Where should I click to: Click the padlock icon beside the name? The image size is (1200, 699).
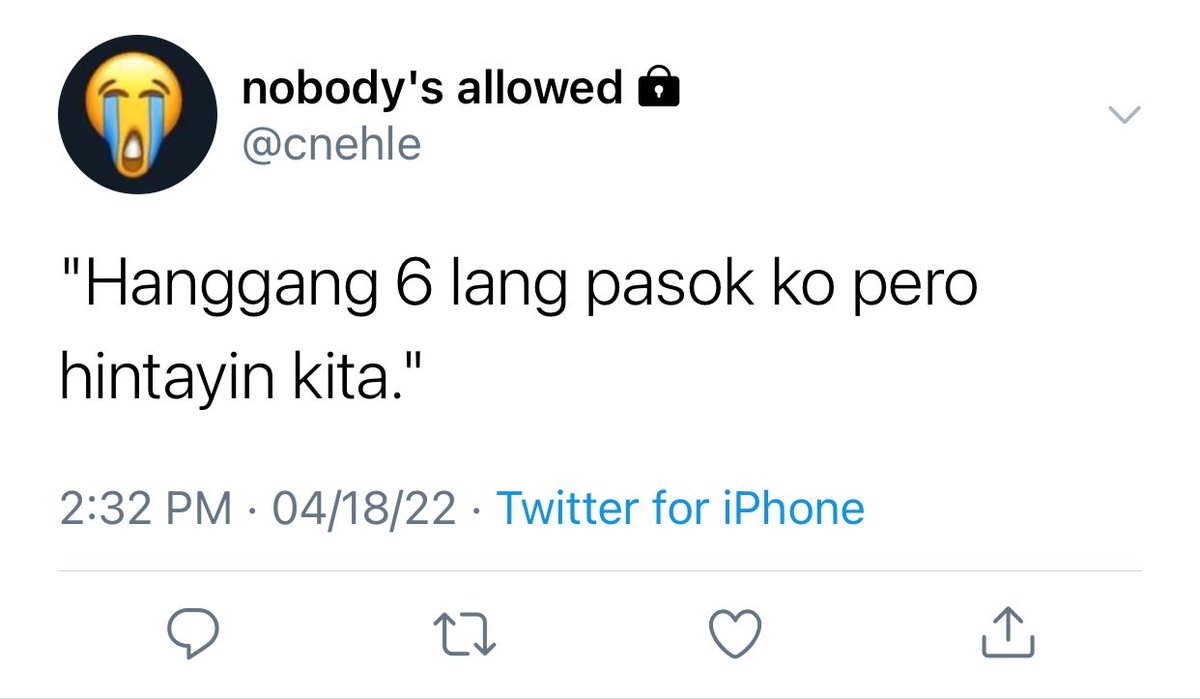tap(658, 89)
